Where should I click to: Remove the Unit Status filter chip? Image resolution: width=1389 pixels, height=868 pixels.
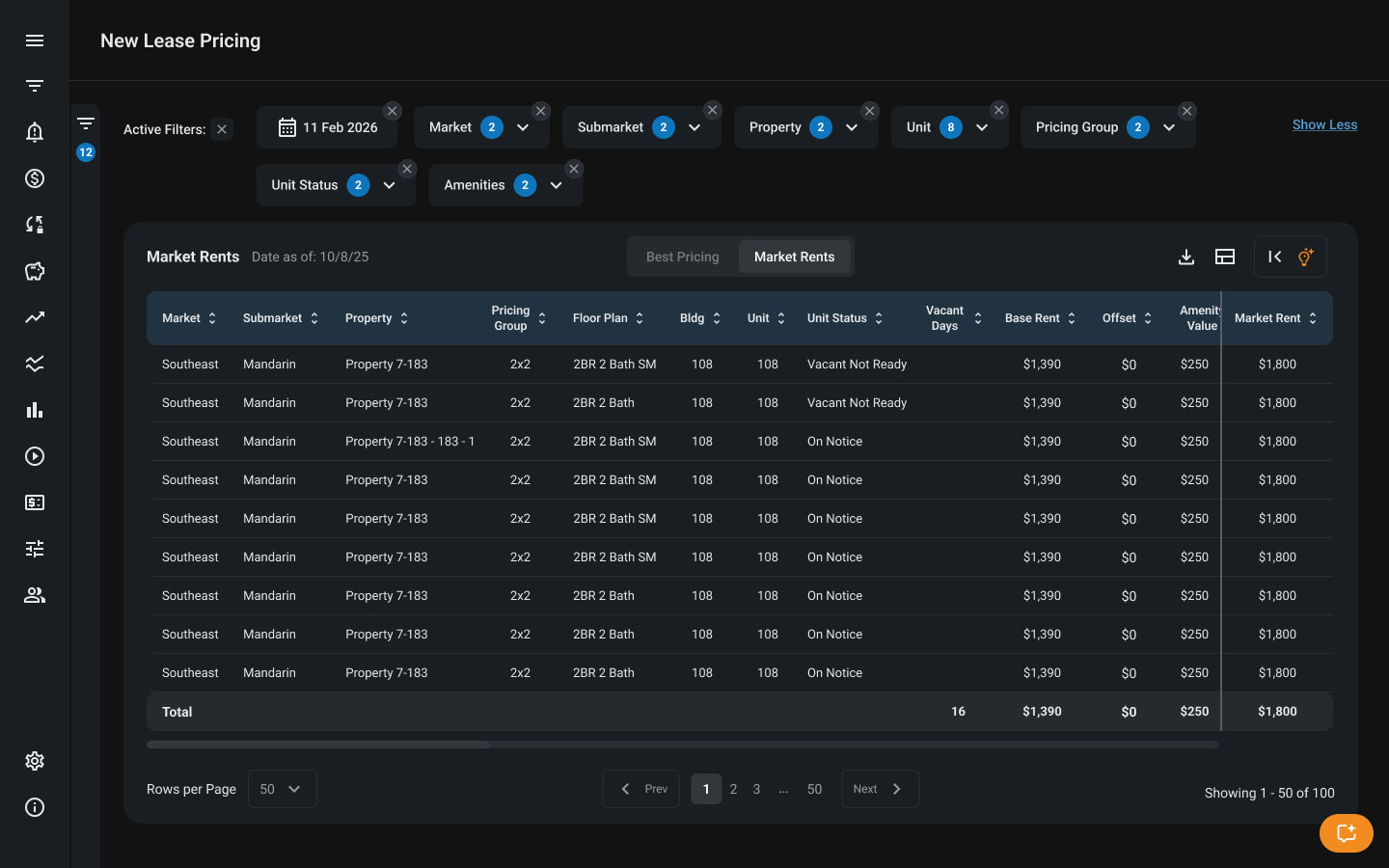(x=407, y=169)
